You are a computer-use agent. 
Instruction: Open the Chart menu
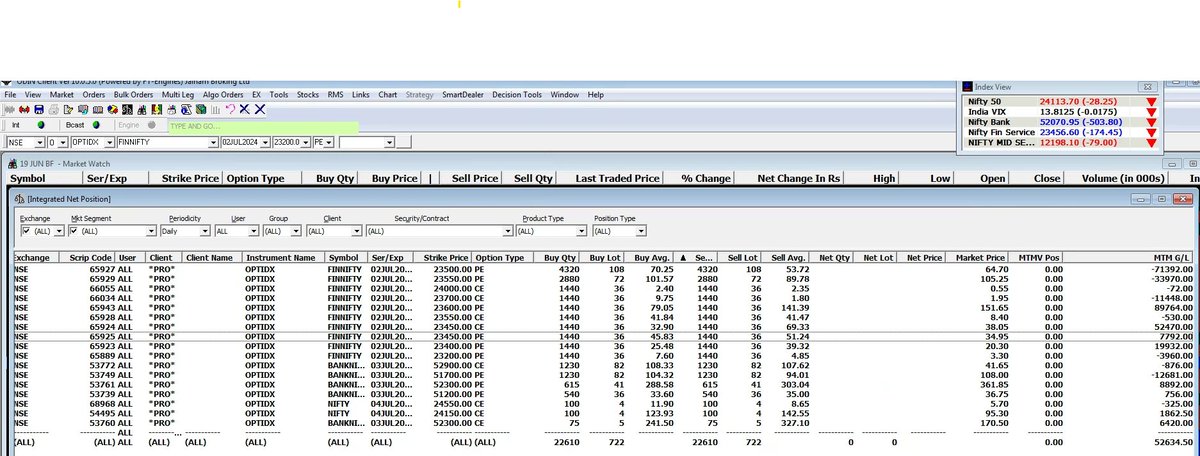coord(388,94)
